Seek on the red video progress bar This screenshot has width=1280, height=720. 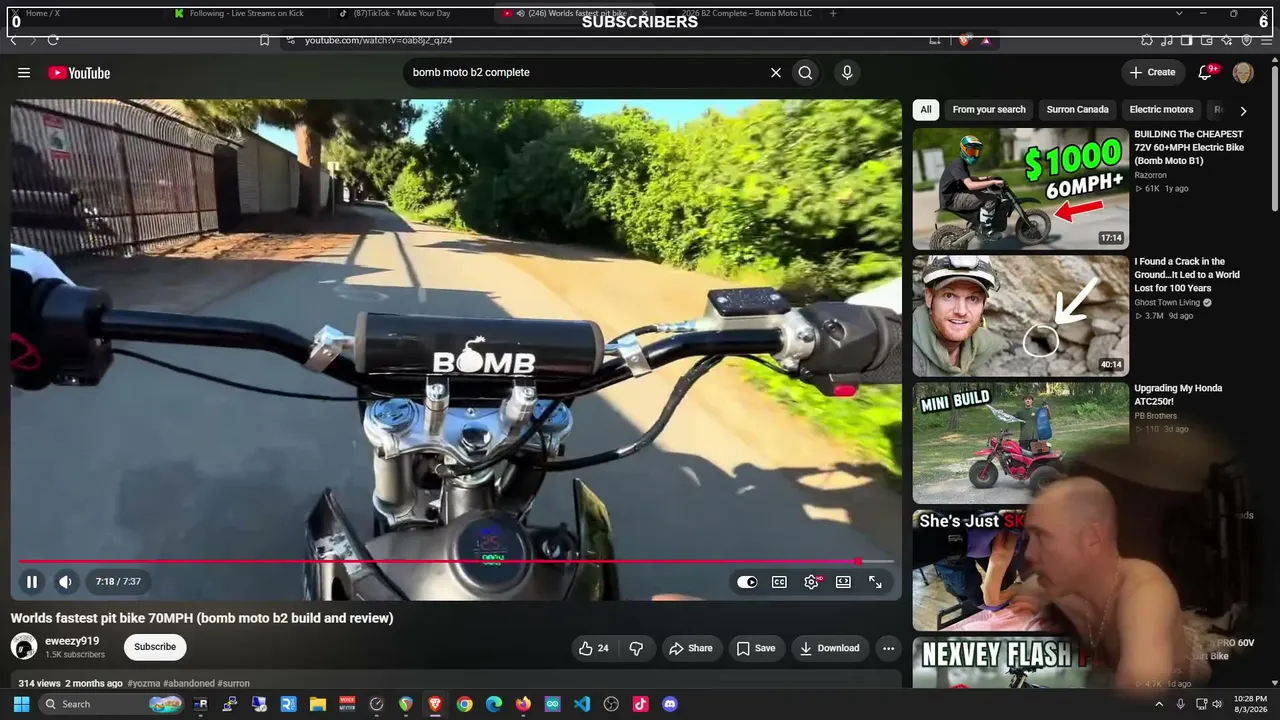(x=455, y=561)
